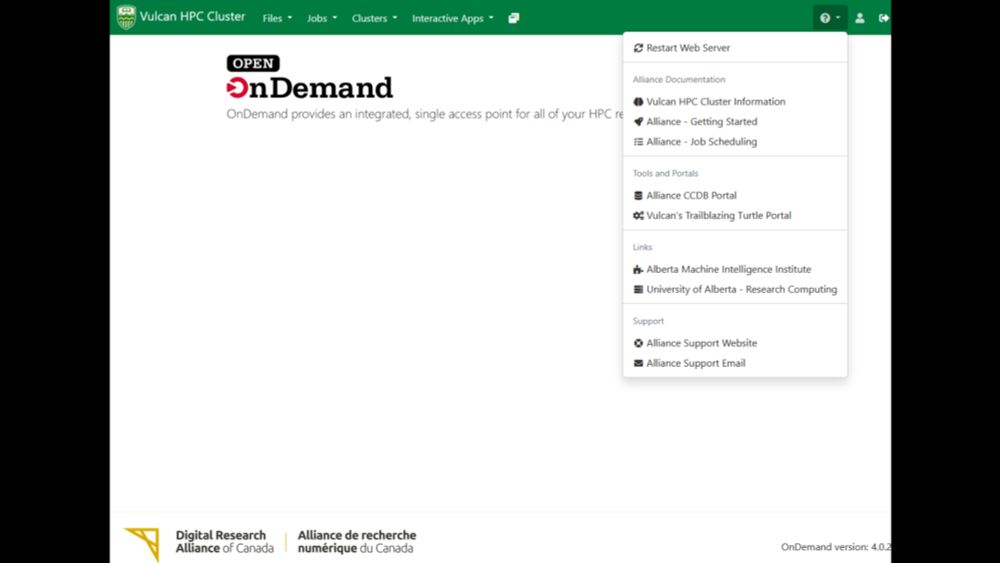Click the Digital Research Alliance of Canada footer logo
This screenshot has height=563, width=1000.
pos(270,543)
